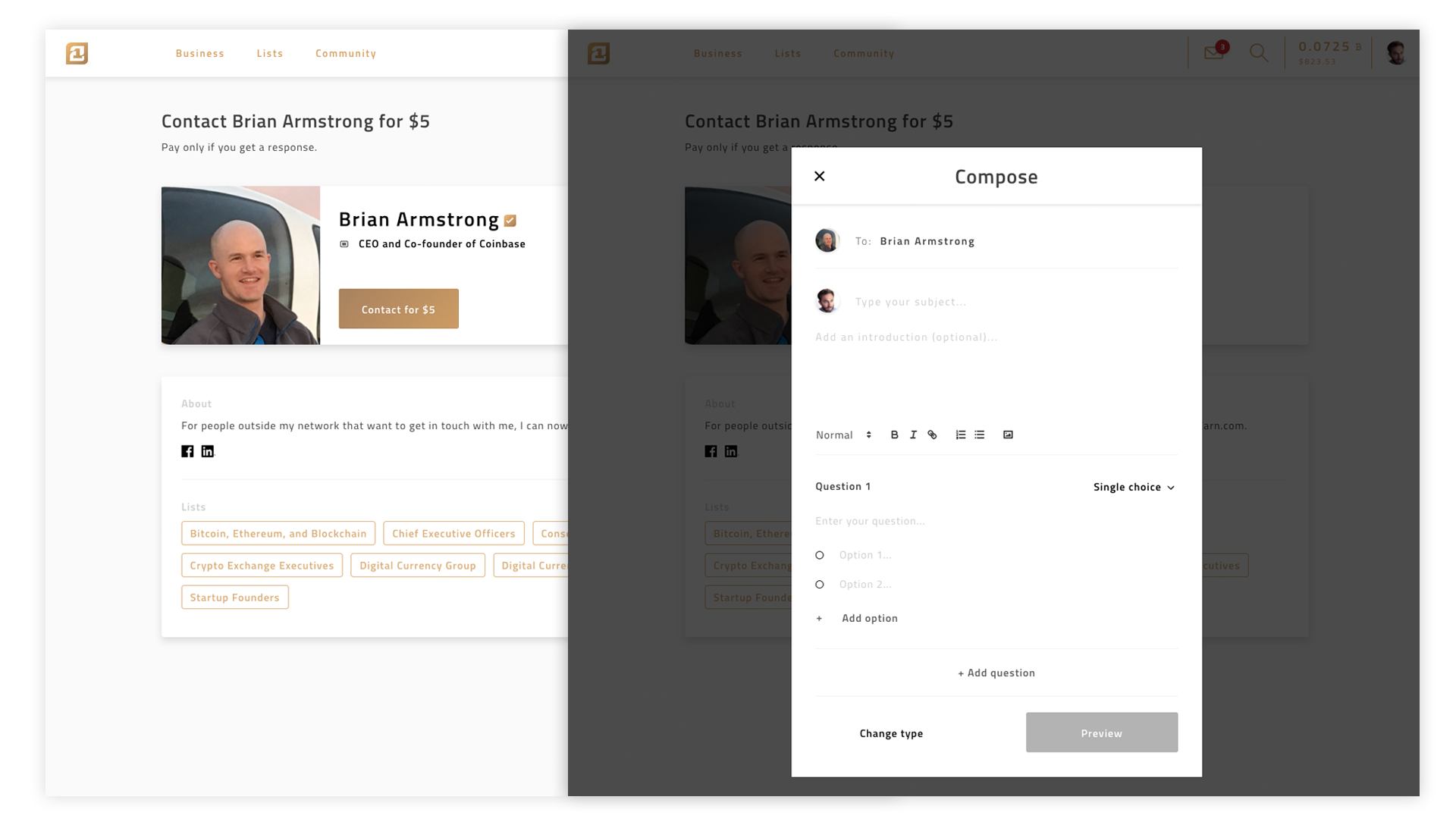Open search via the magnifier icon

pyautogui.click(x=1259, y=53)
